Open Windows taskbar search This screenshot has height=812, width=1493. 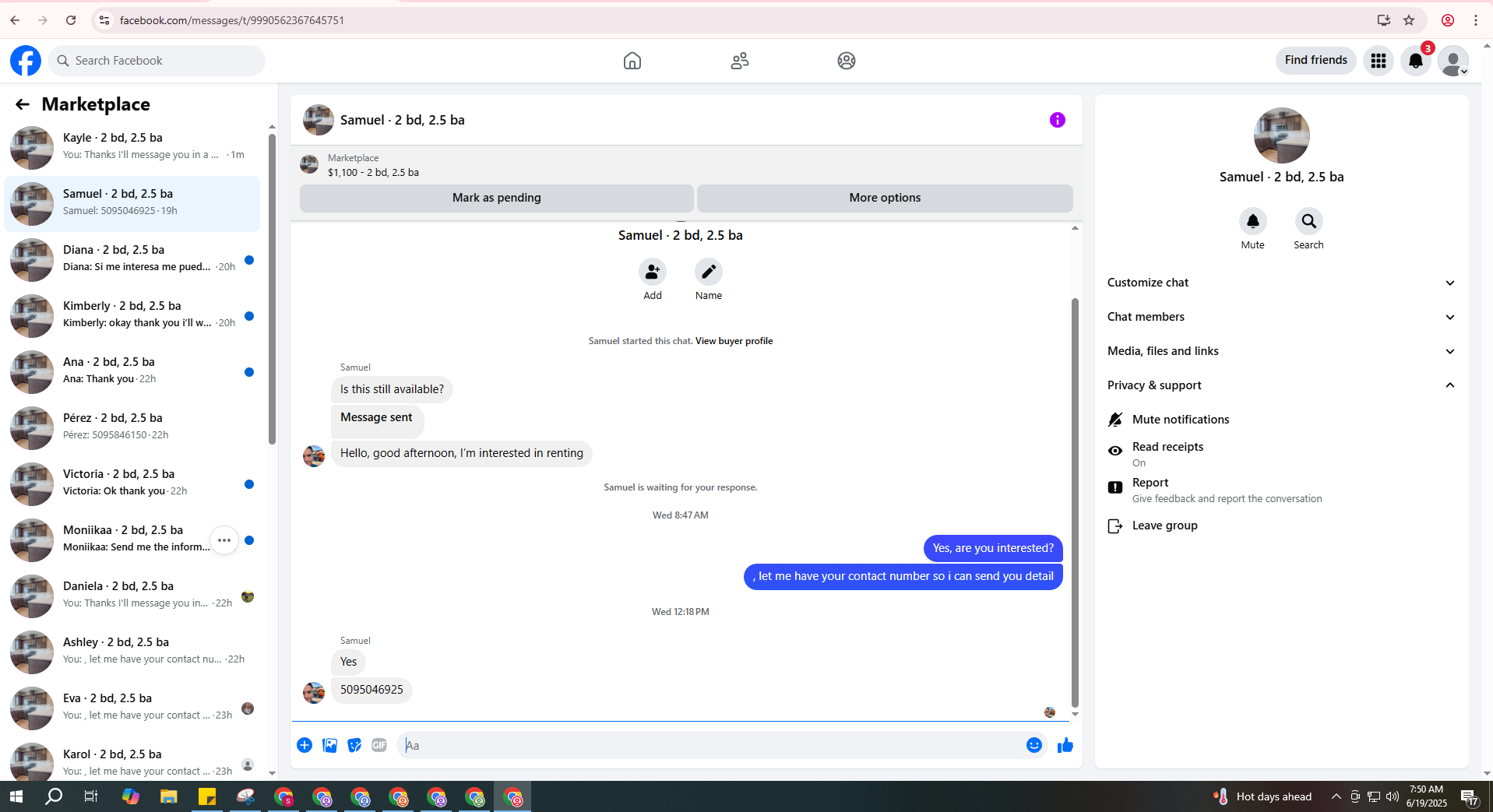[54, 796]
